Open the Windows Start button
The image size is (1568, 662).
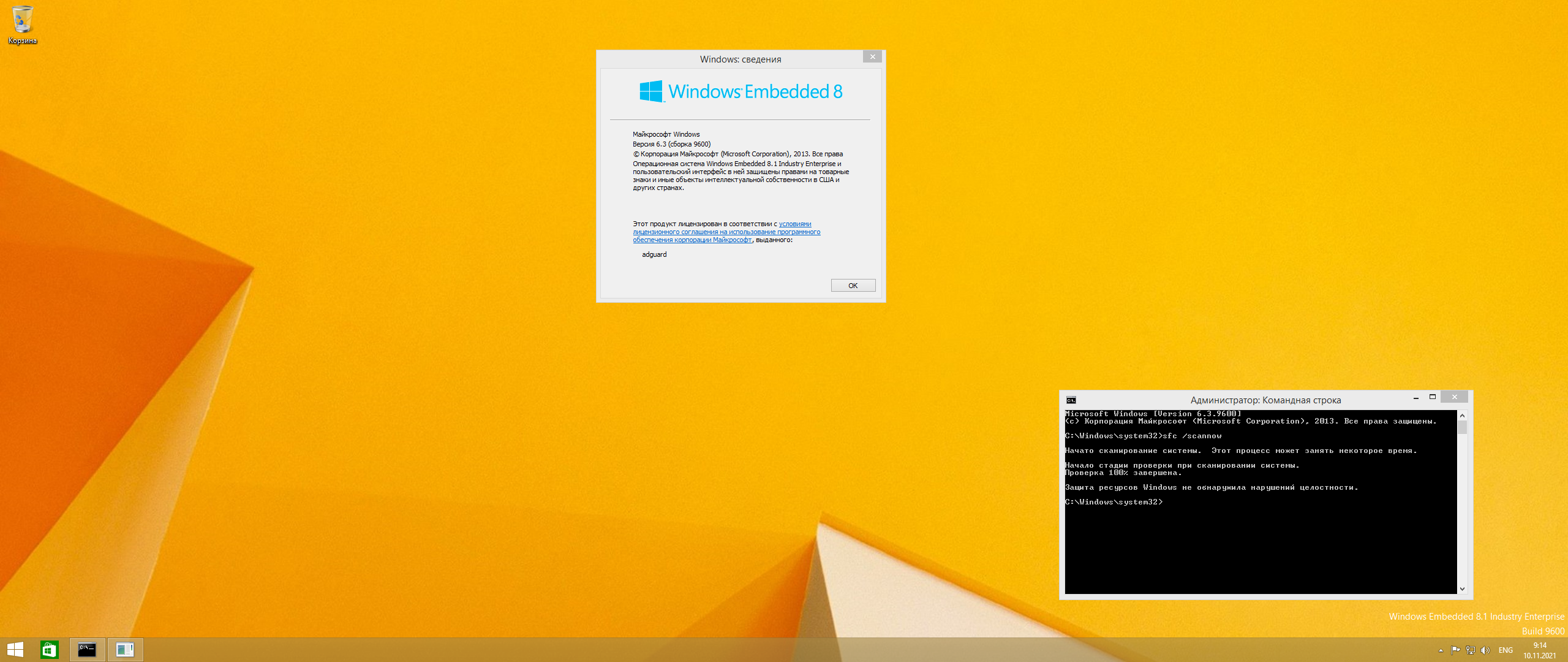tap(15, 650)
